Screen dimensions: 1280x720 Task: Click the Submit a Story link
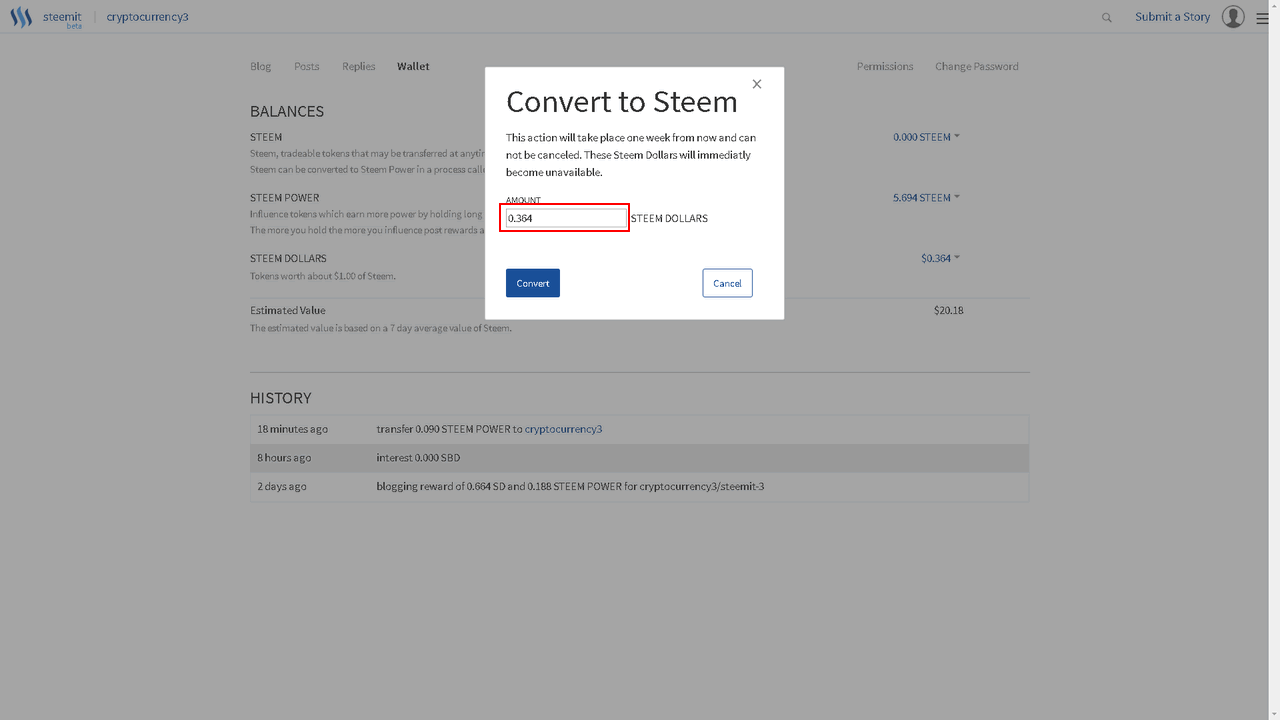[x=1173, y=17]
